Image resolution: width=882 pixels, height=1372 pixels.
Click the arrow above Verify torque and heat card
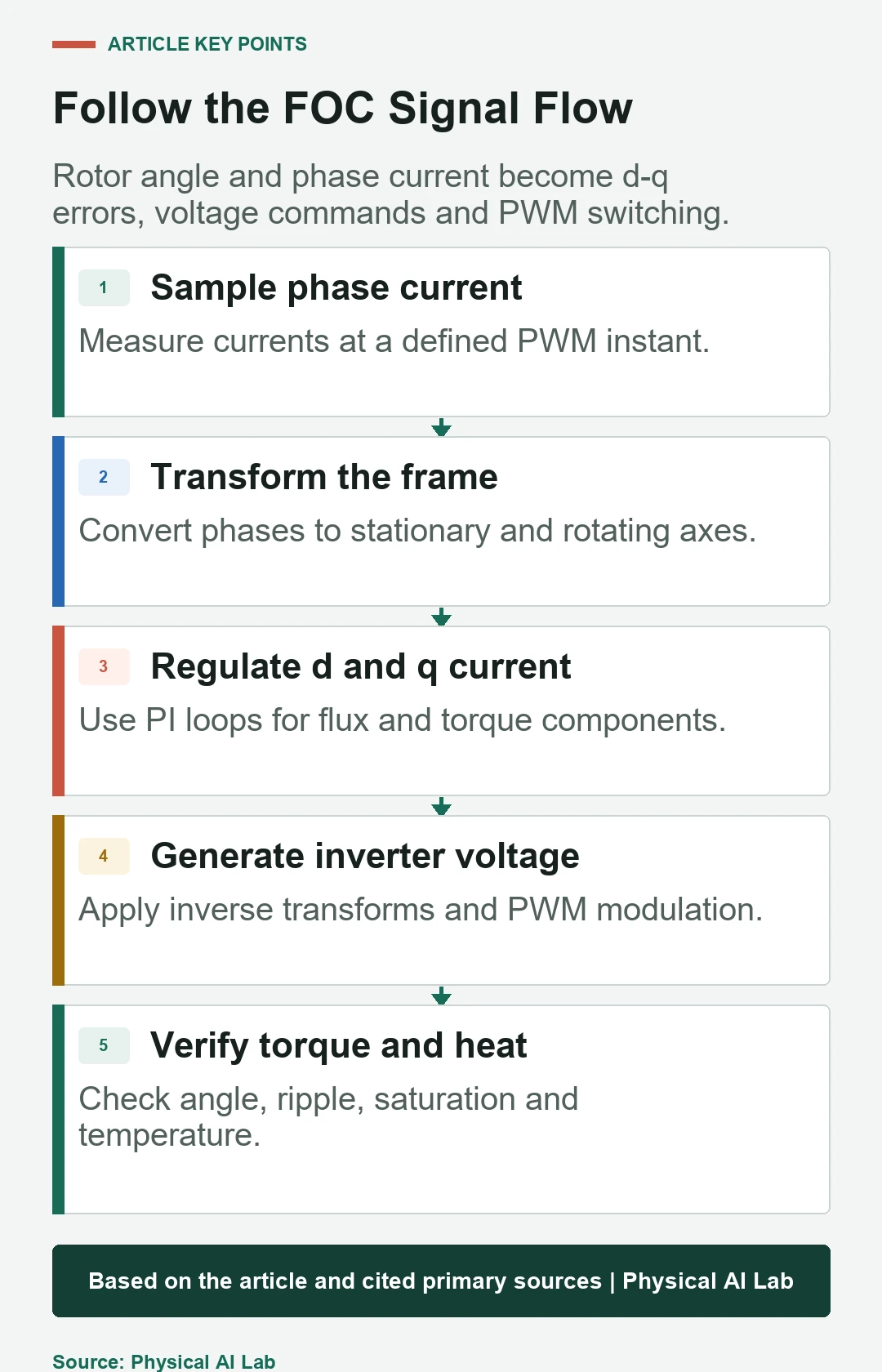pos(441,996)
